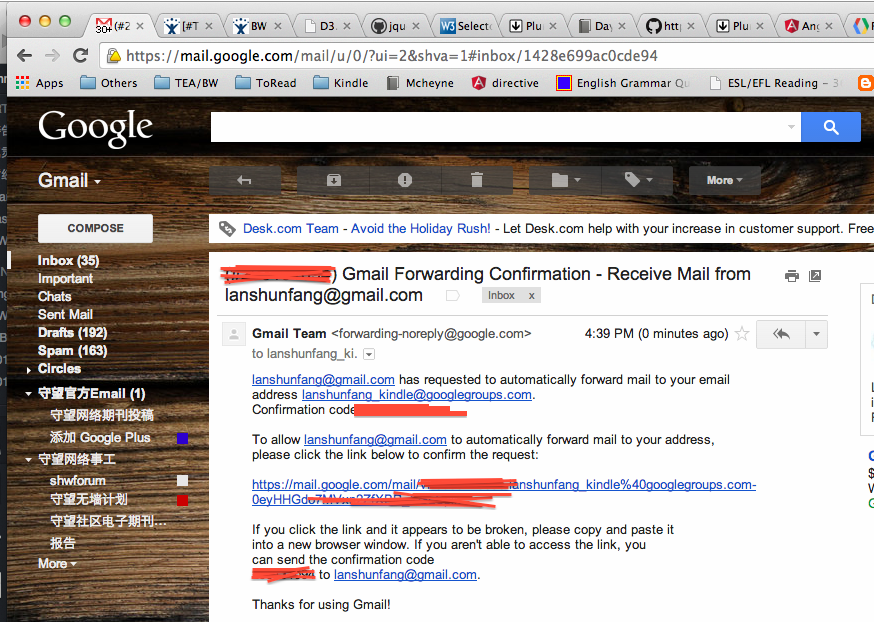The width and height of the screenshot is (874, 622).
Task: Click the back-to-inbox arrow button
Action: click(x=245, y=180)
